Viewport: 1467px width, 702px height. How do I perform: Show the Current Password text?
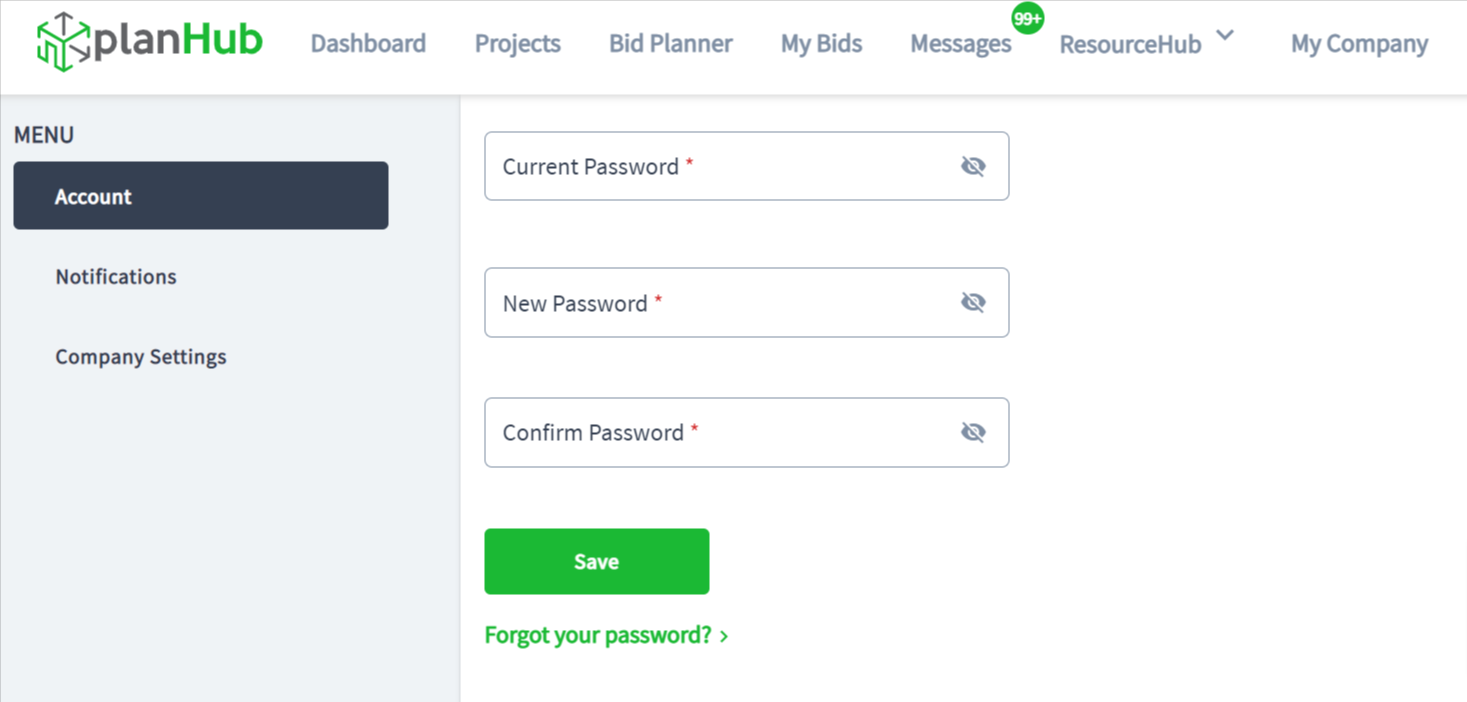(973, 166)
